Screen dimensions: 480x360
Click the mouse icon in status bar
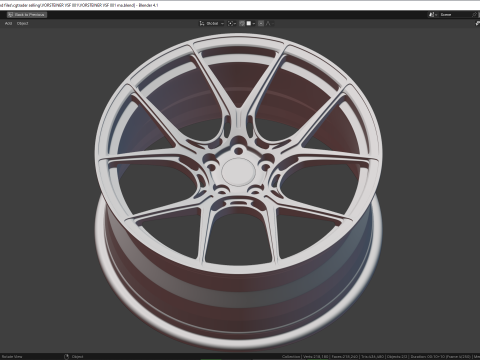pos(66,357)
